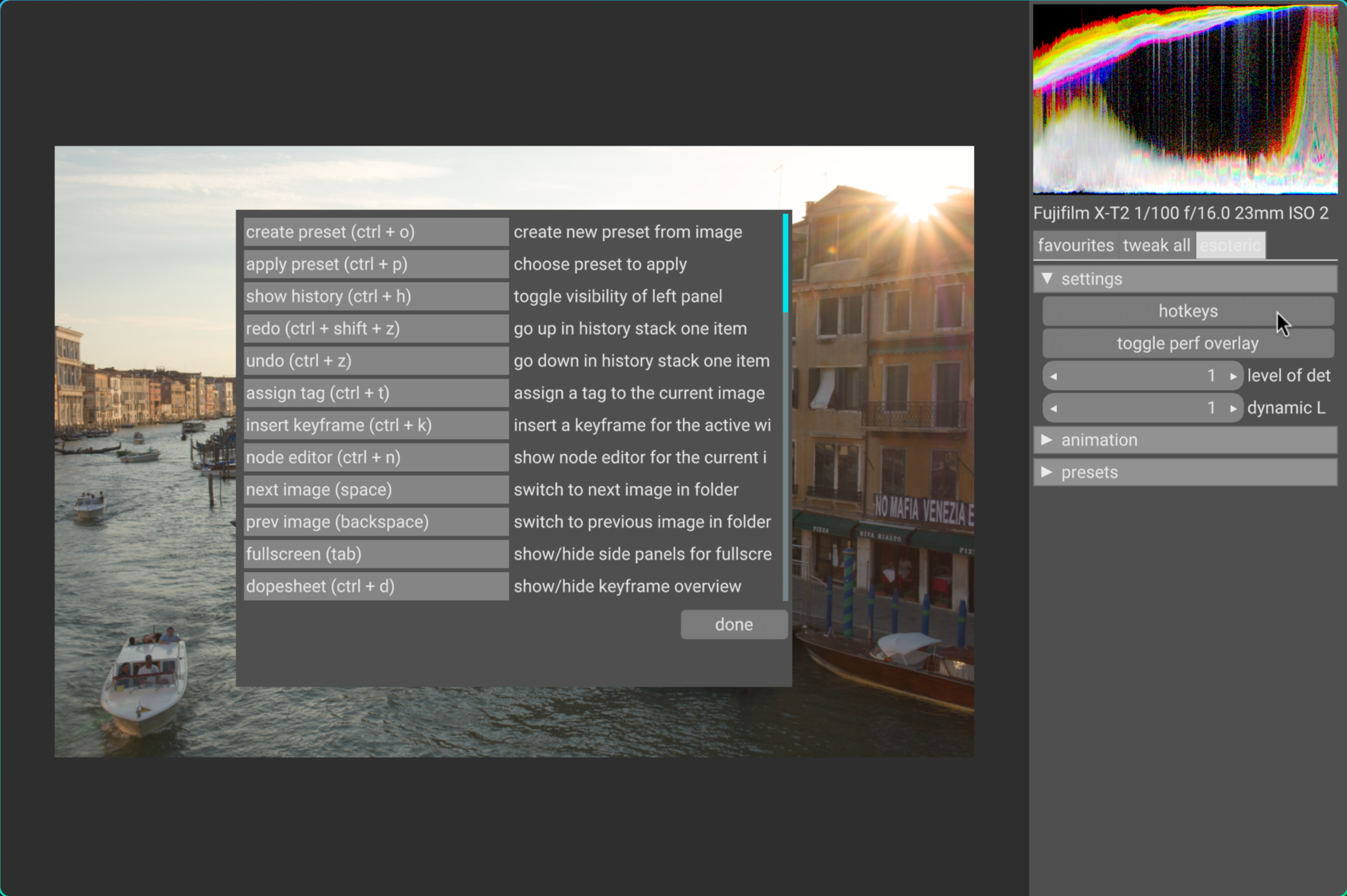Increase level of detail with right arrow
The image size is (1347, 896).
coord(1233,376)
